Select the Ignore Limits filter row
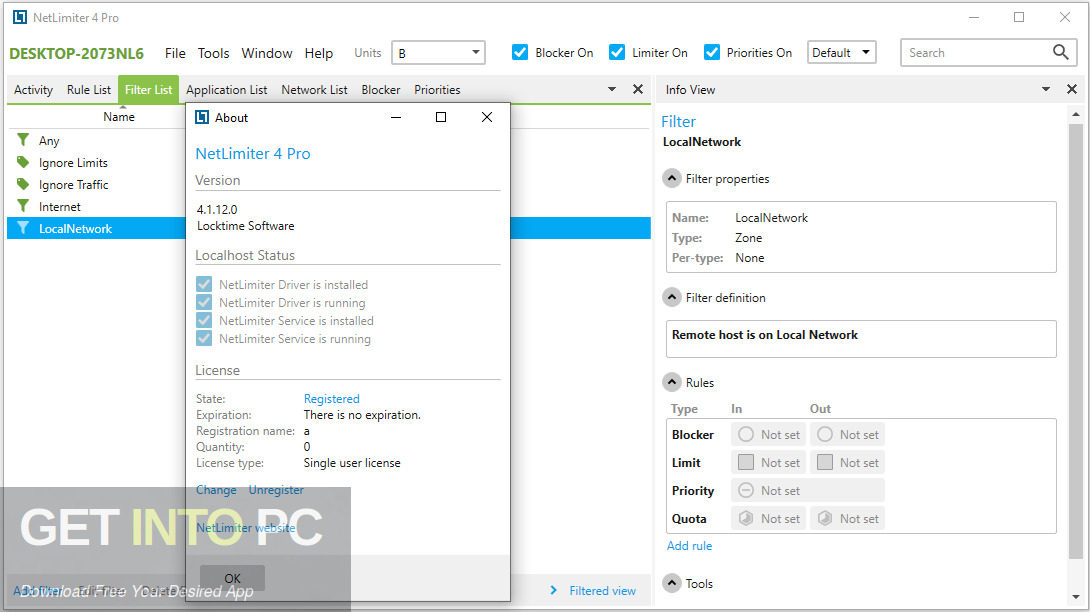1090x612 pixels. pyautogui.click(x=97, y=163)
